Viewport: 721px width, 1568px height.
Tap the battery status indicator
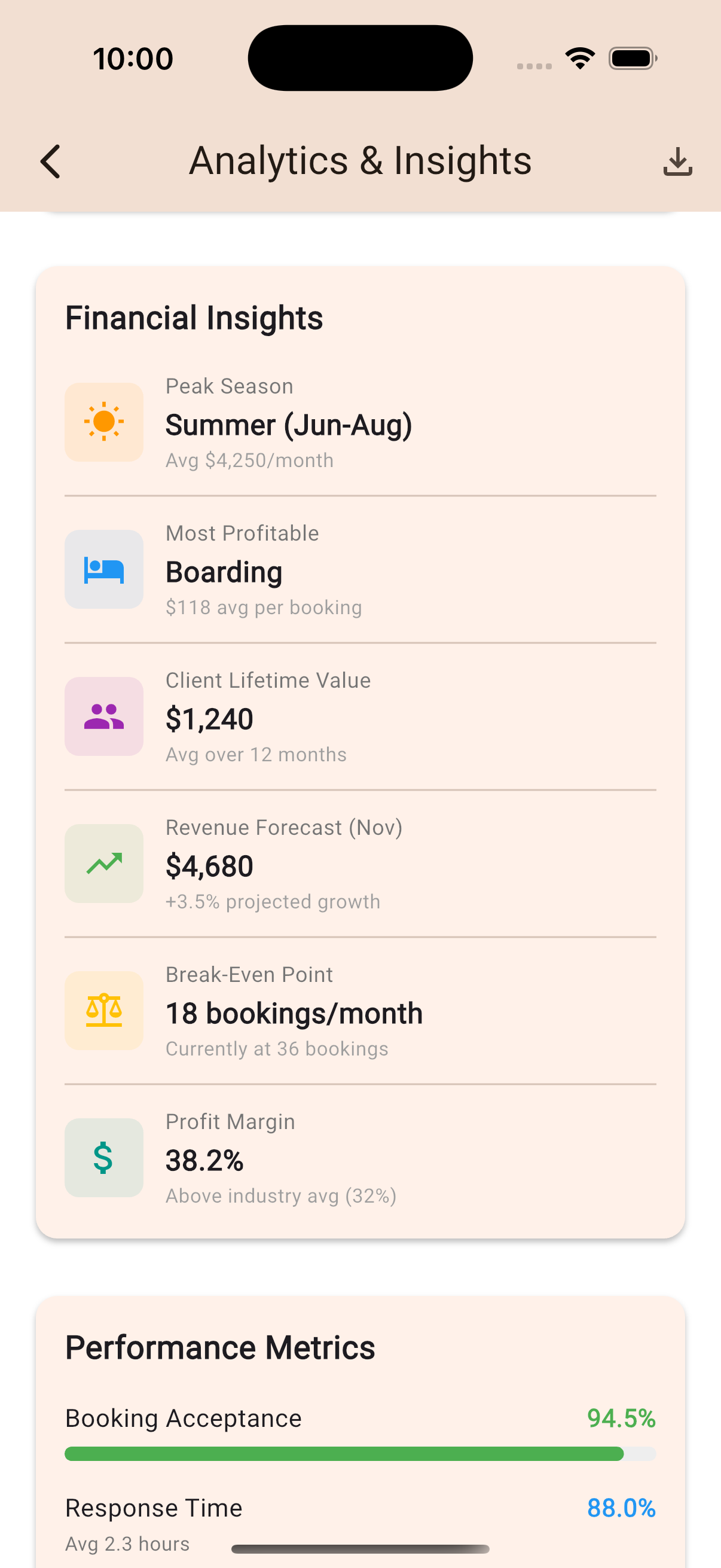(632, 59)
